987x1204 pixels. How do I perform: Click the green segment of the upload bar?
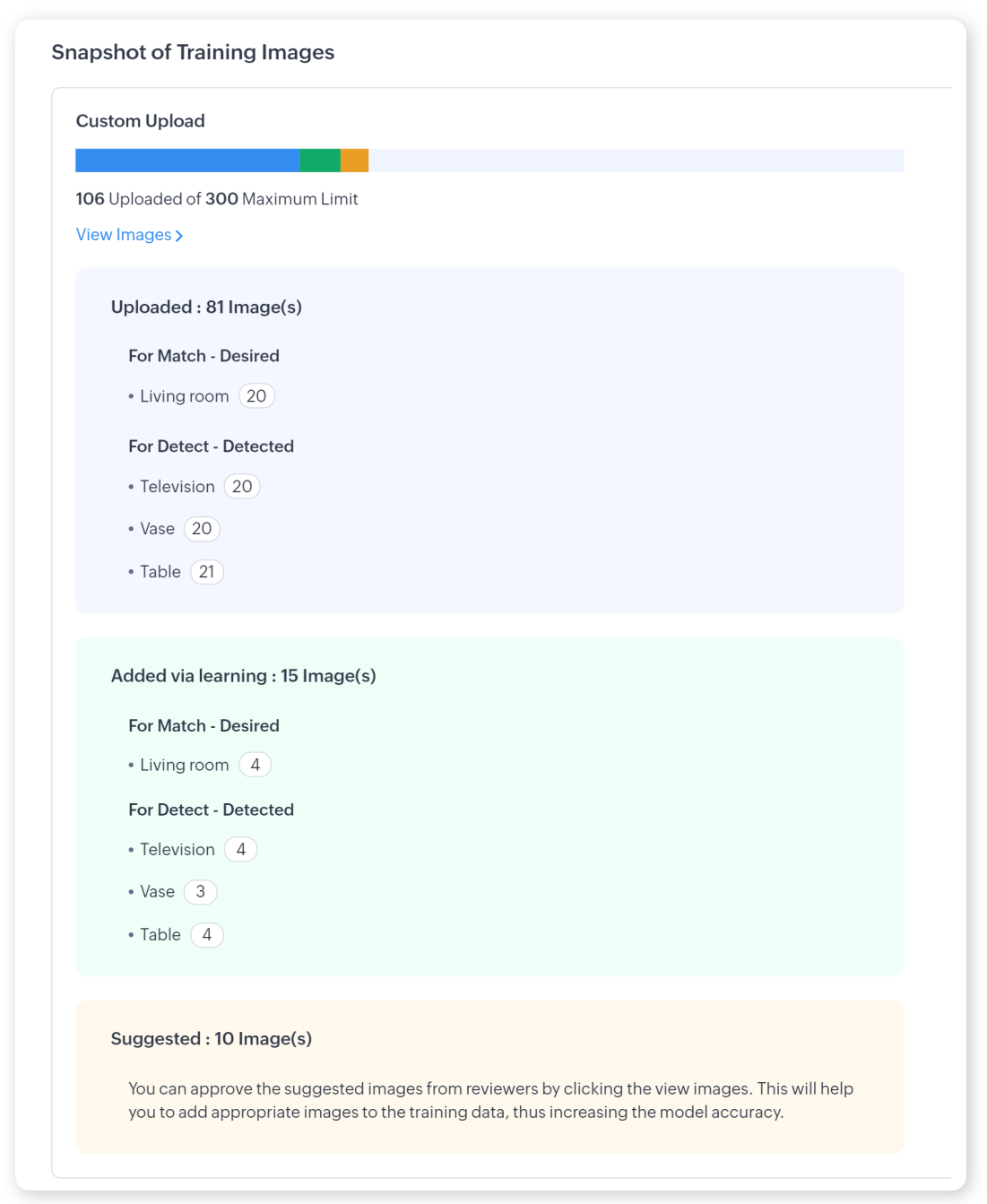tap(319, 160)
